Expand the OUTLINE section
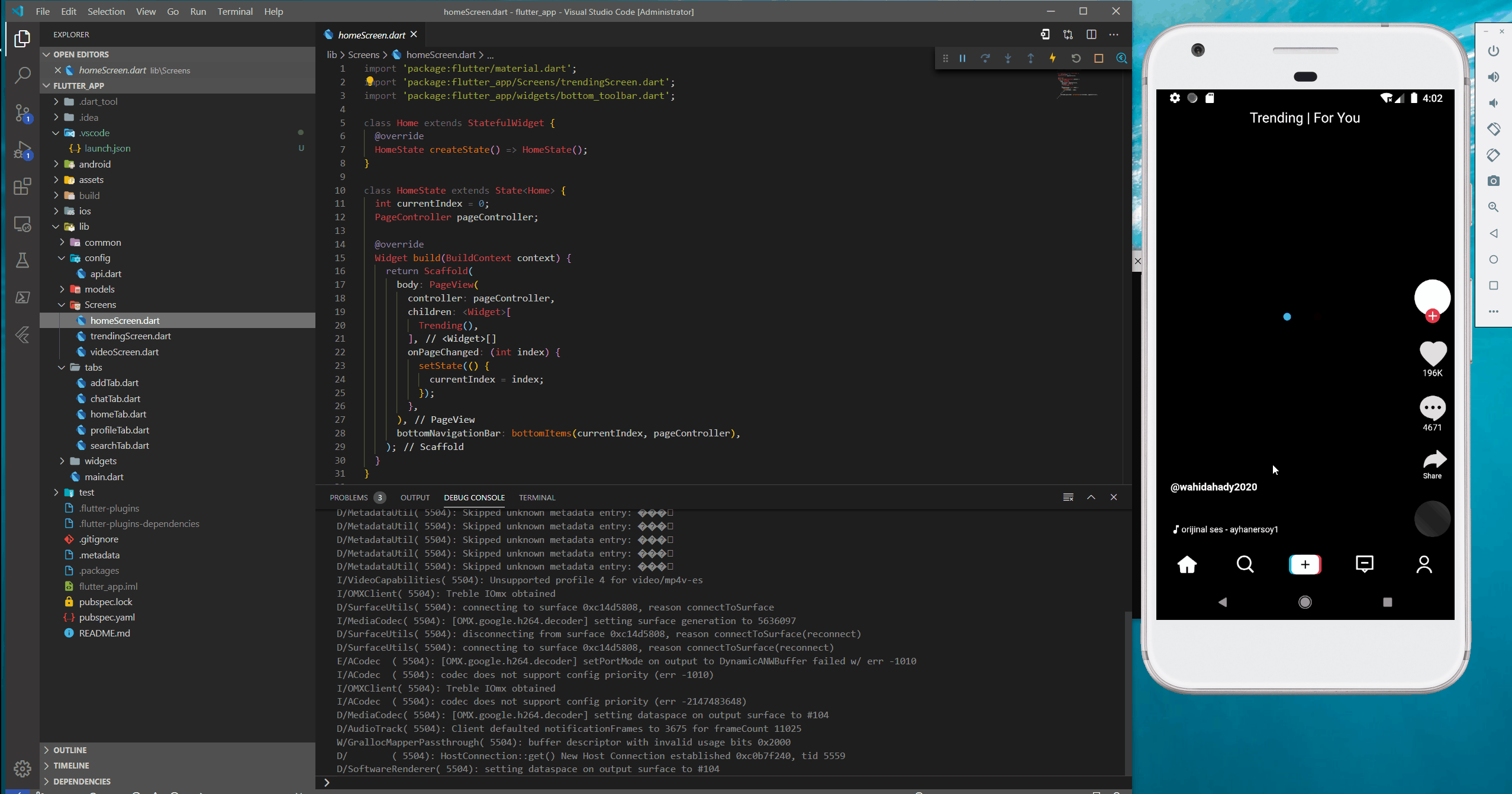Image resolution: width=1512 pixels, height=794 pixels. click(69, 750)
